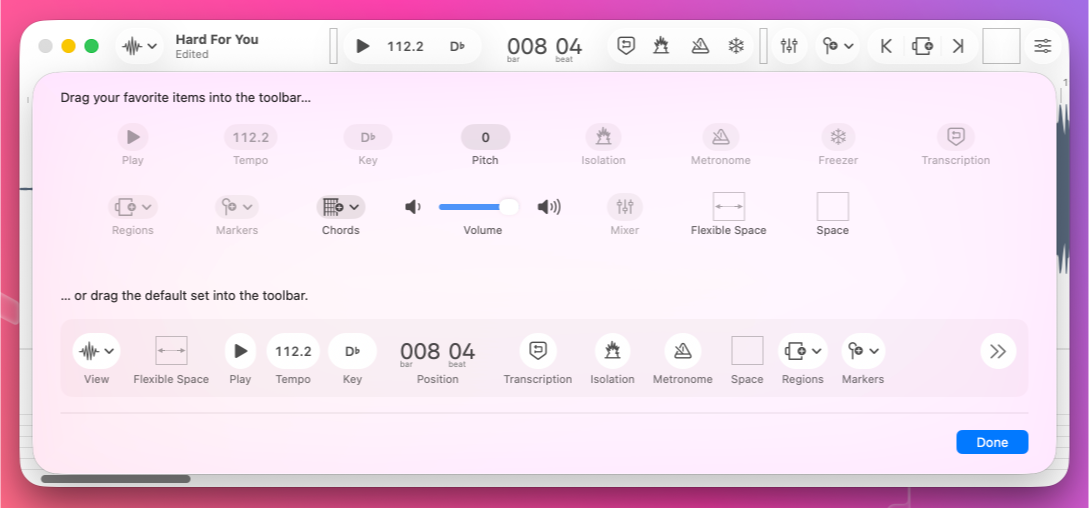Open the View waveform dropdown in the title bar
This screenshot has width=1089, height=508.
click(138, 46)
